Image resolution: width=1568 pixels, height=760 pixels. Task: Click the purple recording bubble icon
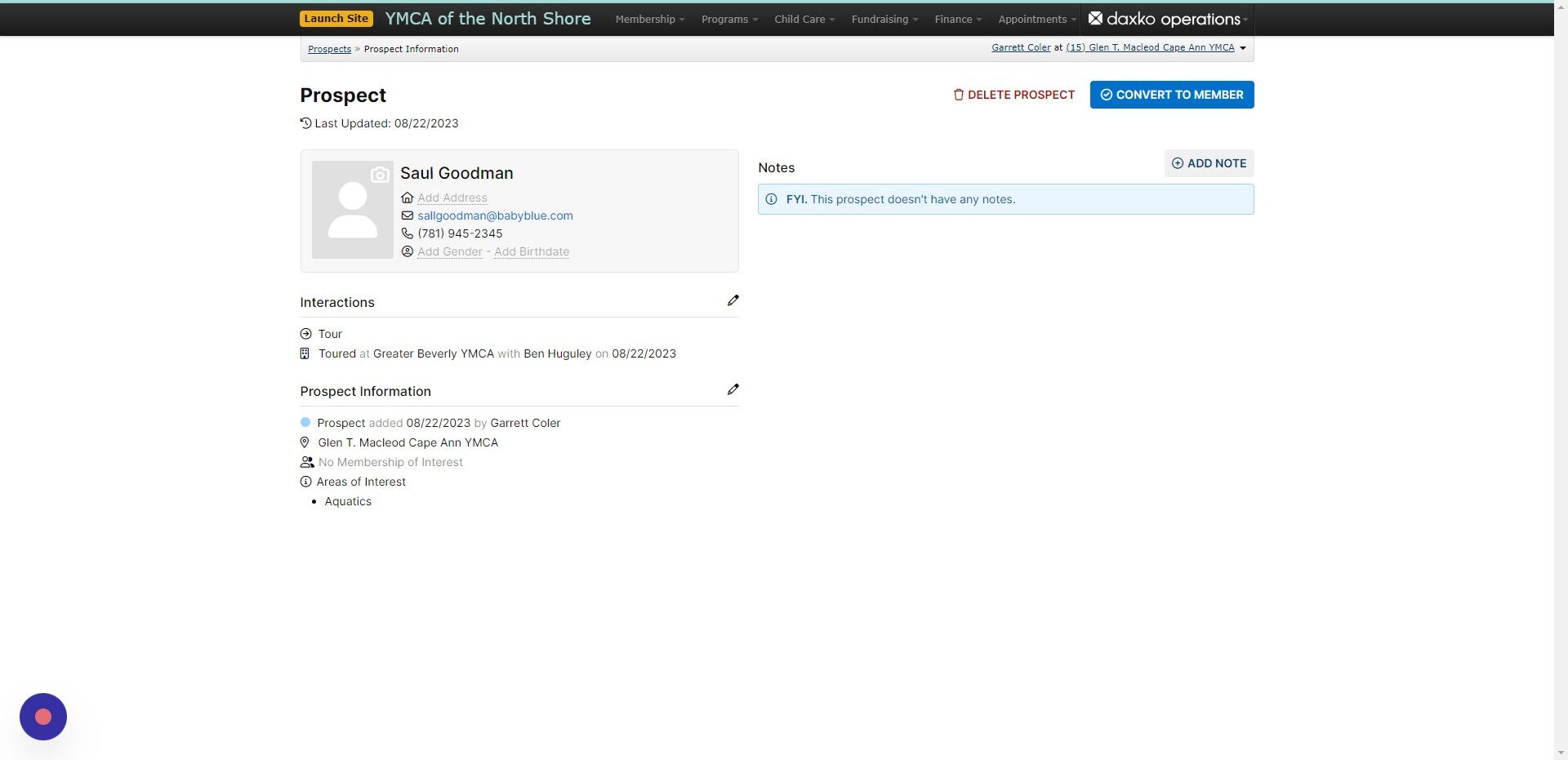(x=43, y=717)
